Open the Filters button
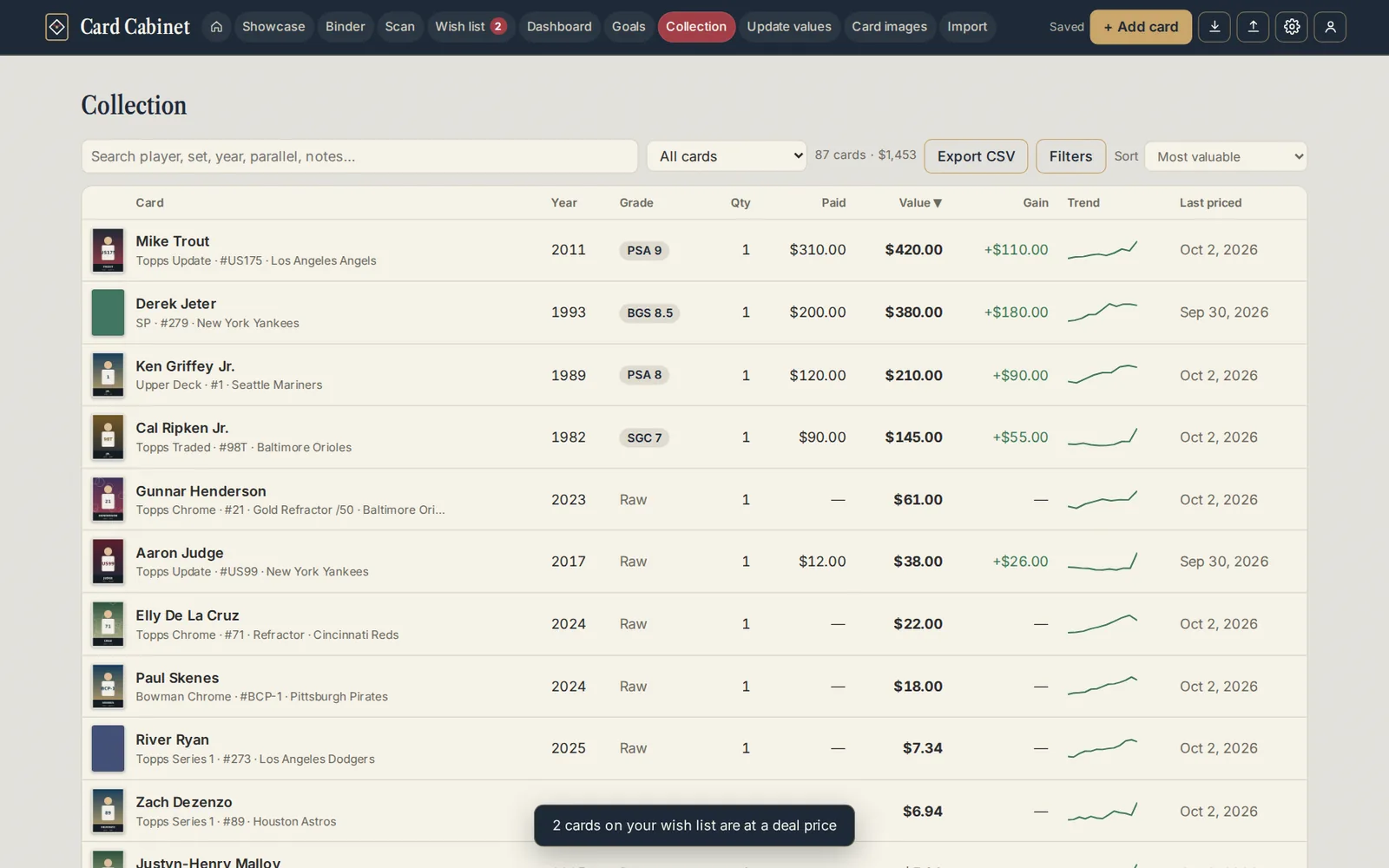The height and width of the screenshot is (868, 1389). point(1070,156)
